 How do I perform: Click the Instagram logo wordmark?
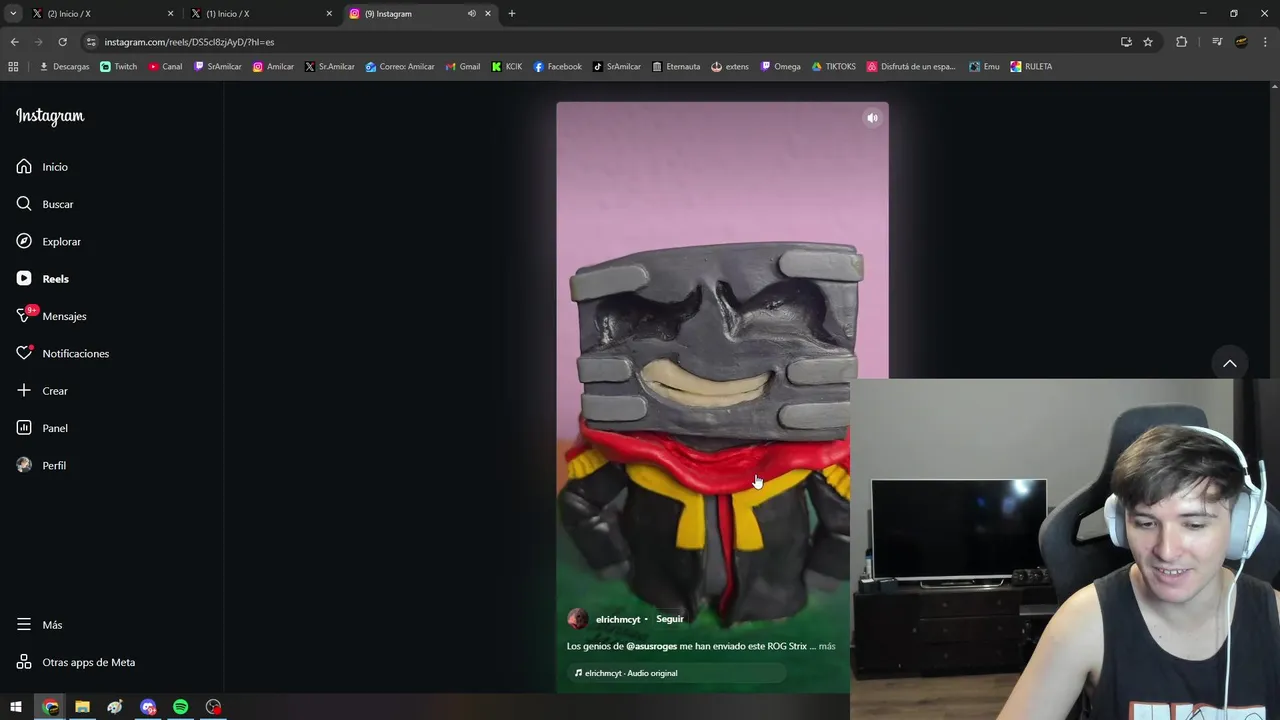[x=50, y=116]
